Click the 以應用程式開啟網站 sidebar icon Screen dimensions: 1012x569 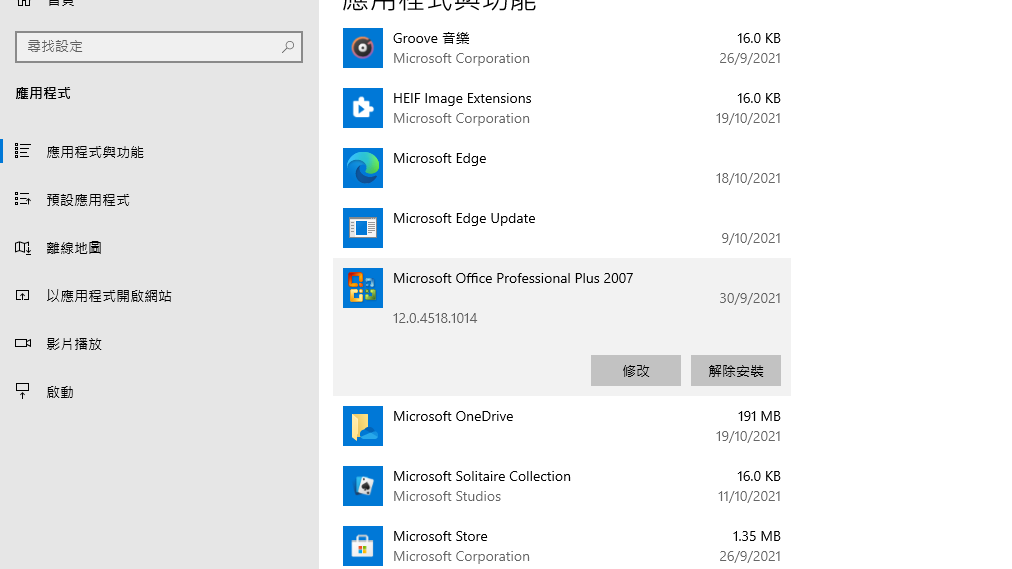23,295
